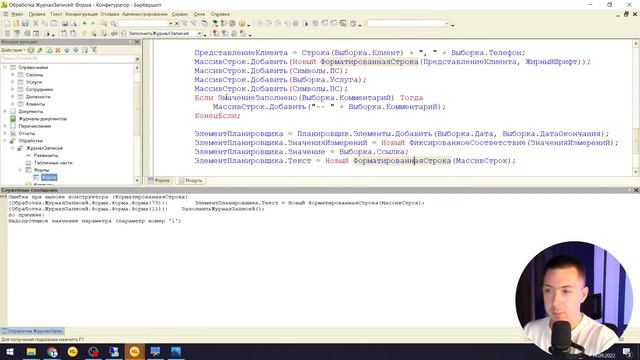The image size is (640, 360).
Task: Click the configuration tree search input
Action: pyautogui.click(x=67, y=59)
